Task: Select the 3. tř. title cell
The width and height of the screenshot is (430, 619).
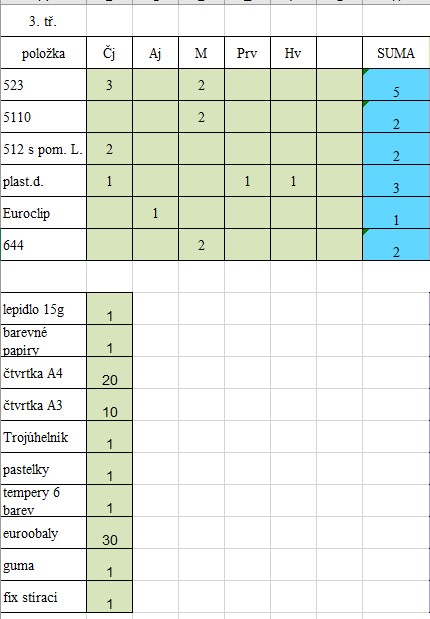Action: 43,21
